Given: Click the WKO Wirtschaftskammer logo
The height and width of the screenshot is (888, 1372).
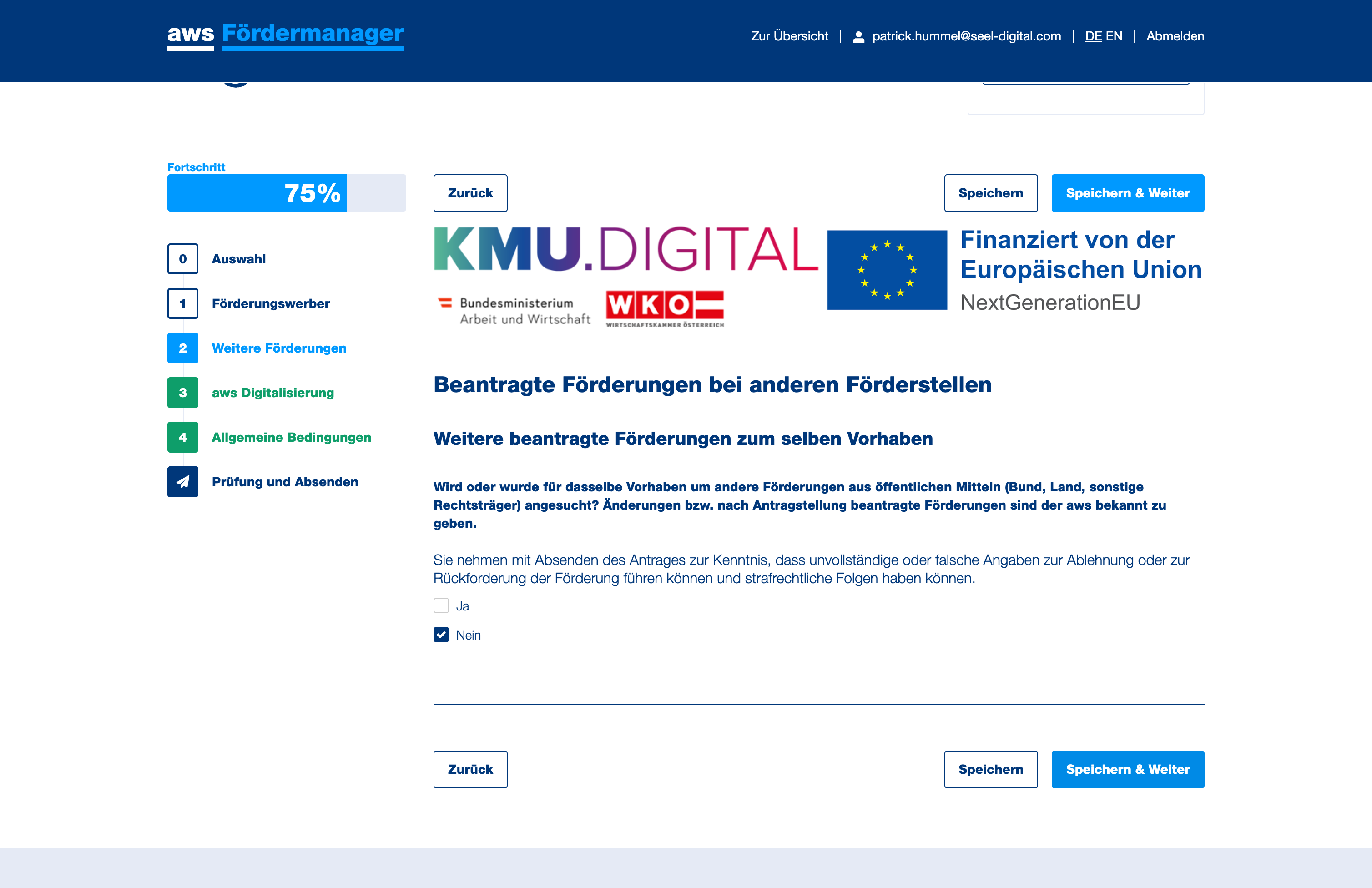Looking at the screenshot, I should (x=665, y=310).
